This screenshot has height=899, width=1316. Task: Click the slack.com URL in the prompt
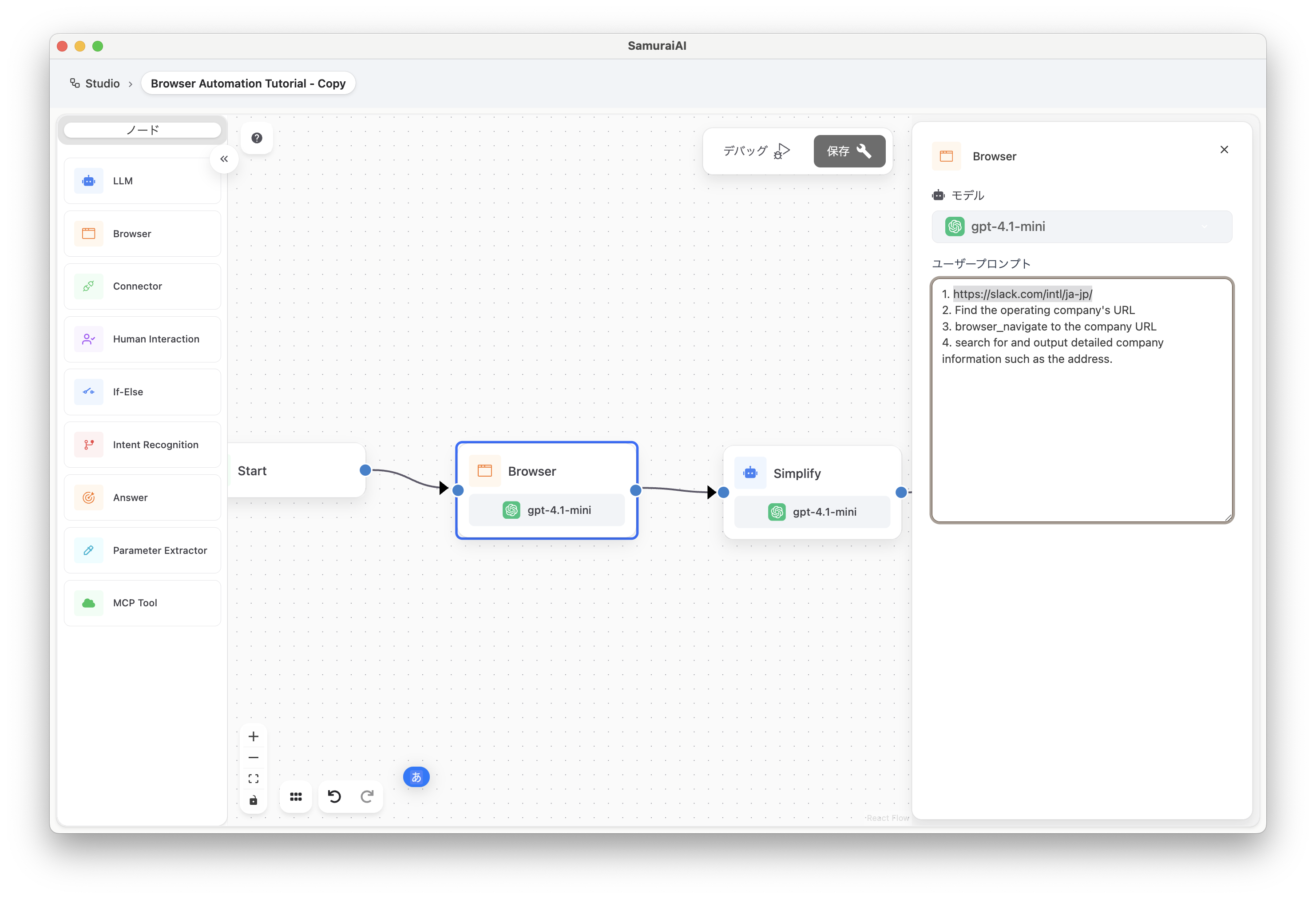click(1022, 294)
